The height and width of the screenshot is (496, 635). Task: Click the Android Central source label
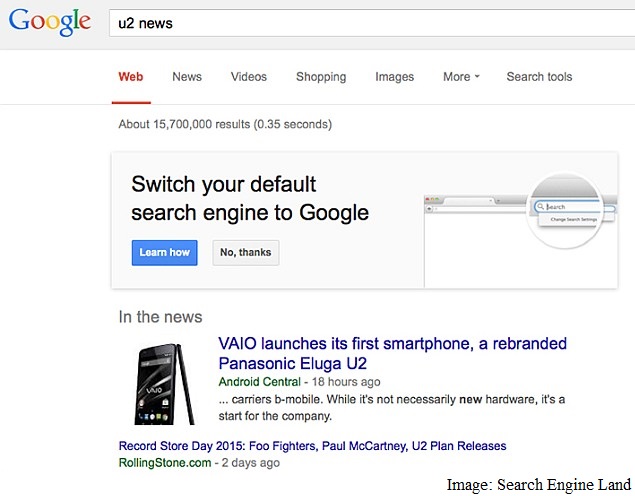[x=260, y=381]
